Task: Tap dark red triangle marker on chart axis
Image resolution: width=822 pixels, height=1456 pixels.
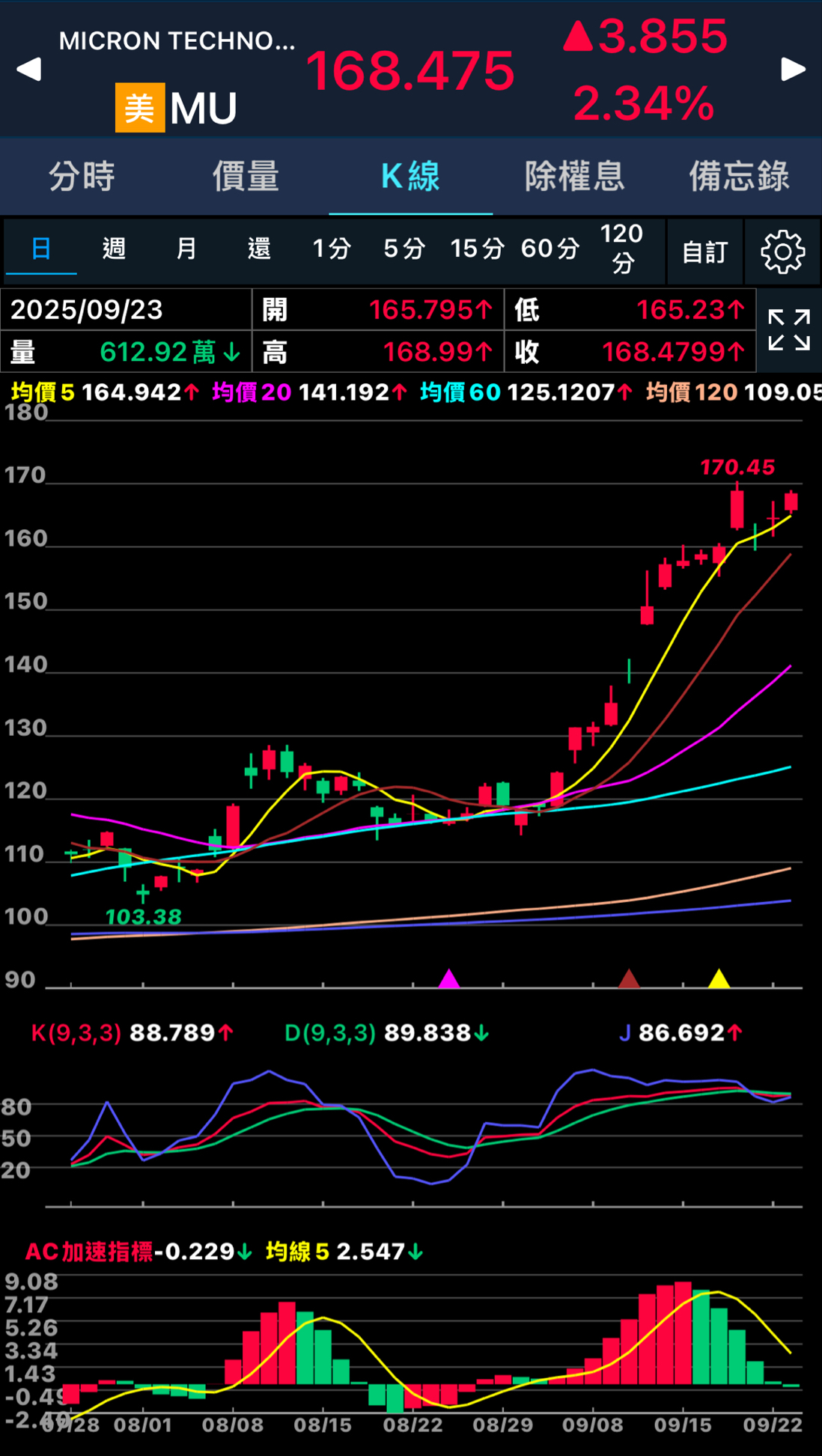Action: (629, 978)
